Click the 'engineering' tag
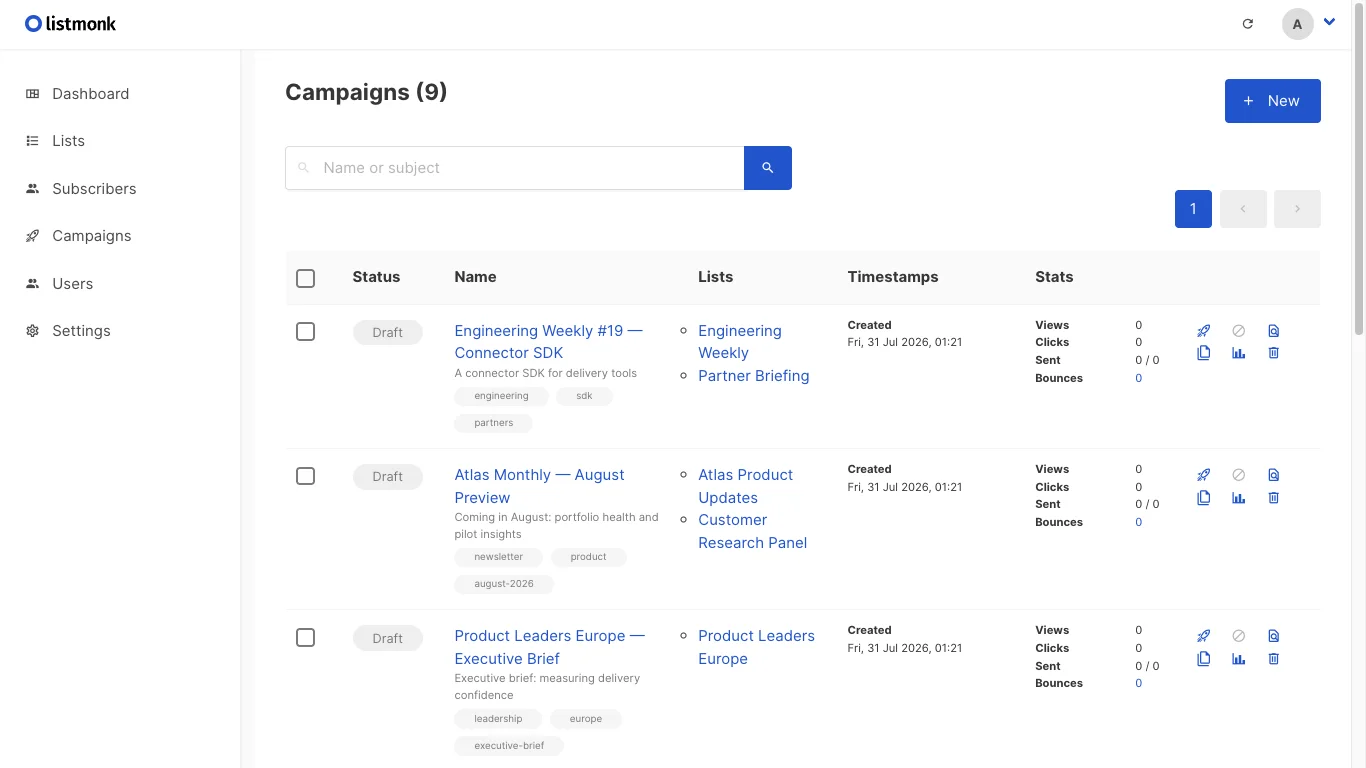1366x768 pixels. (501, 396)
